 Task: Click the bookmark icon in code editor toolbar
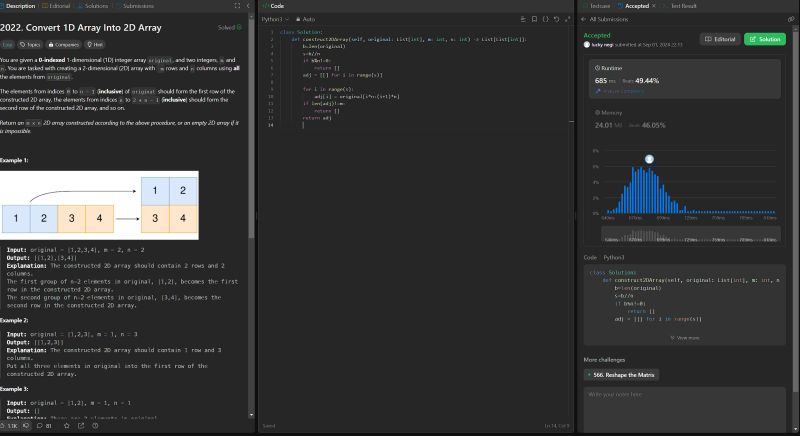pos(535,19)
